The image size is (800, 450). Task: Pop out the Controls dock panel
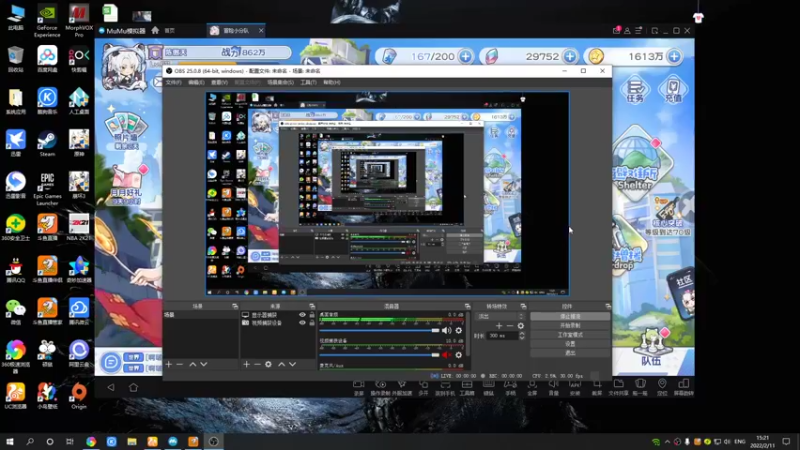click(x=608, y=306)
